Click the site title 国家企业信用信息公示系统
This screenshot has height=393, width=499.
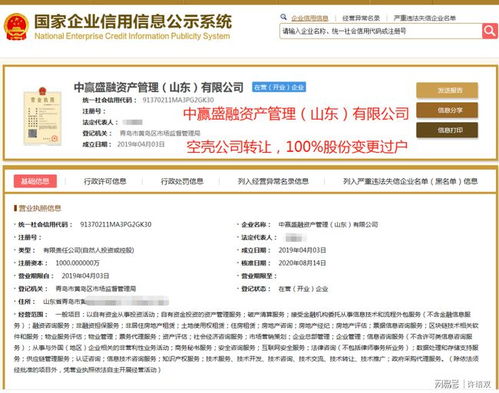(x=133, y=22)
